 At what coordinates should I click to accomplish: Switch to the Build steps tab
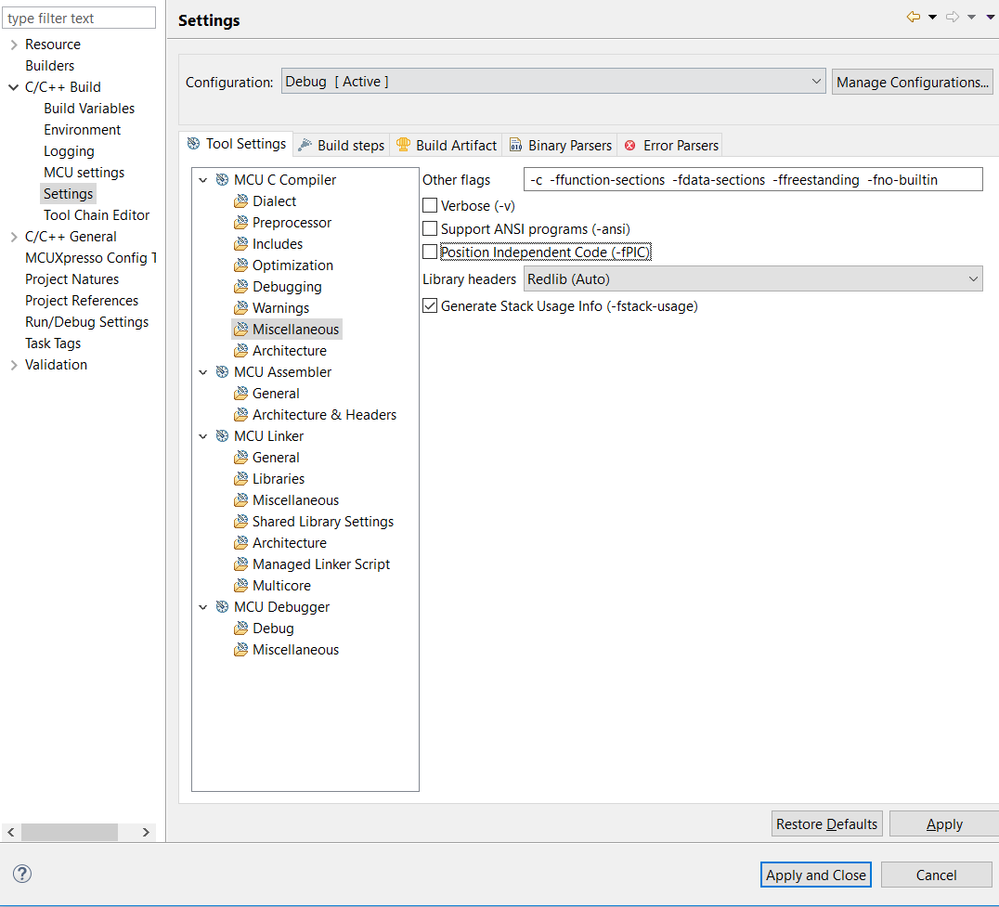[341, 145]
